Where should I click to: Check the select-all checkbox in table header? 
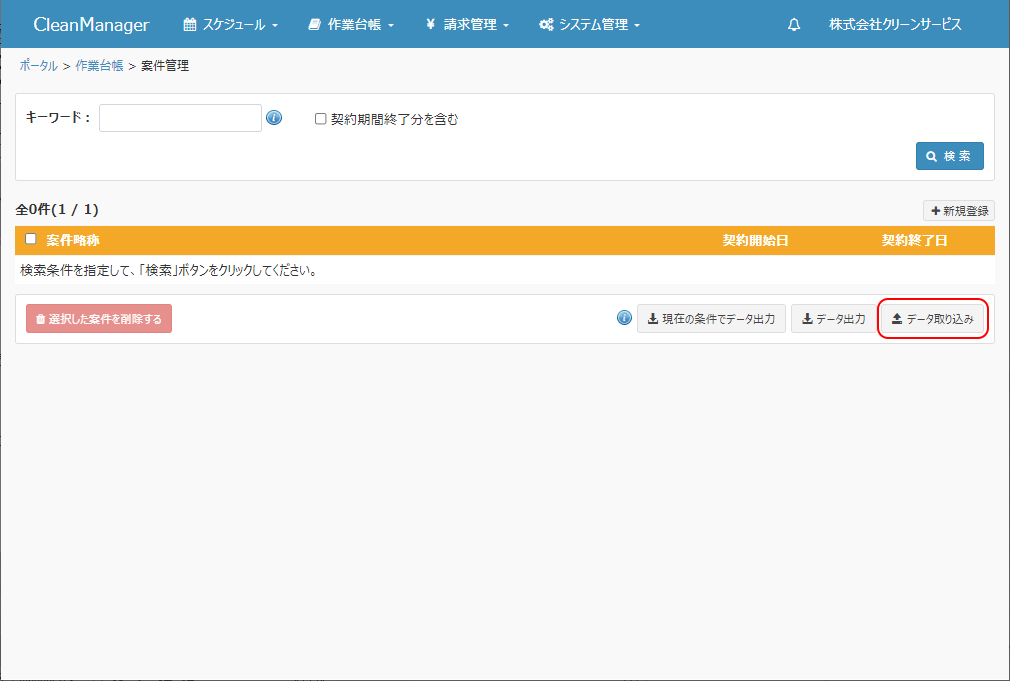tap(31, 239)
